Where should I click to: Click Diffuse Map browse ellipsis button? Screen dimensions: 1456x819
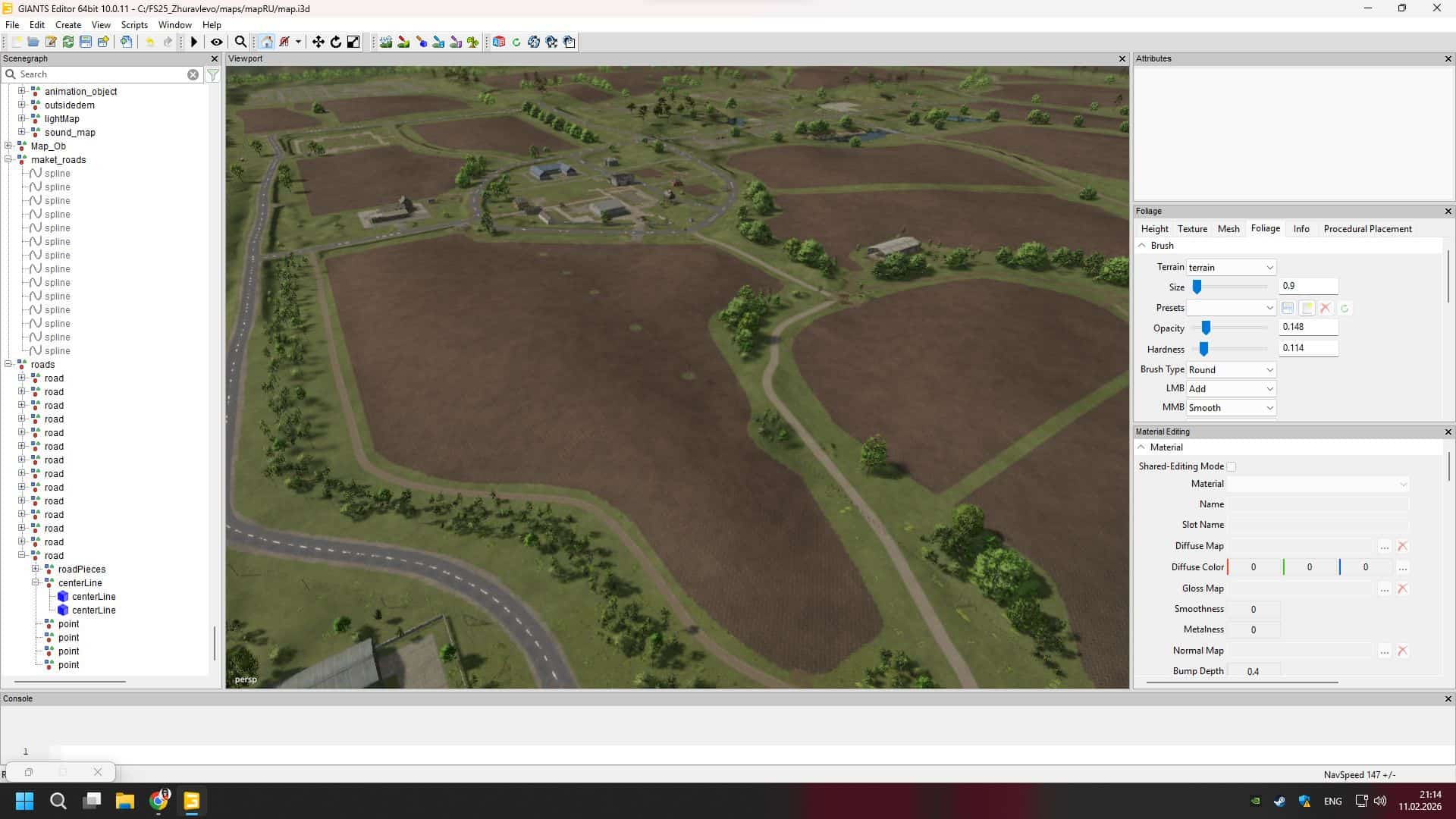(x=1385, y=547)
